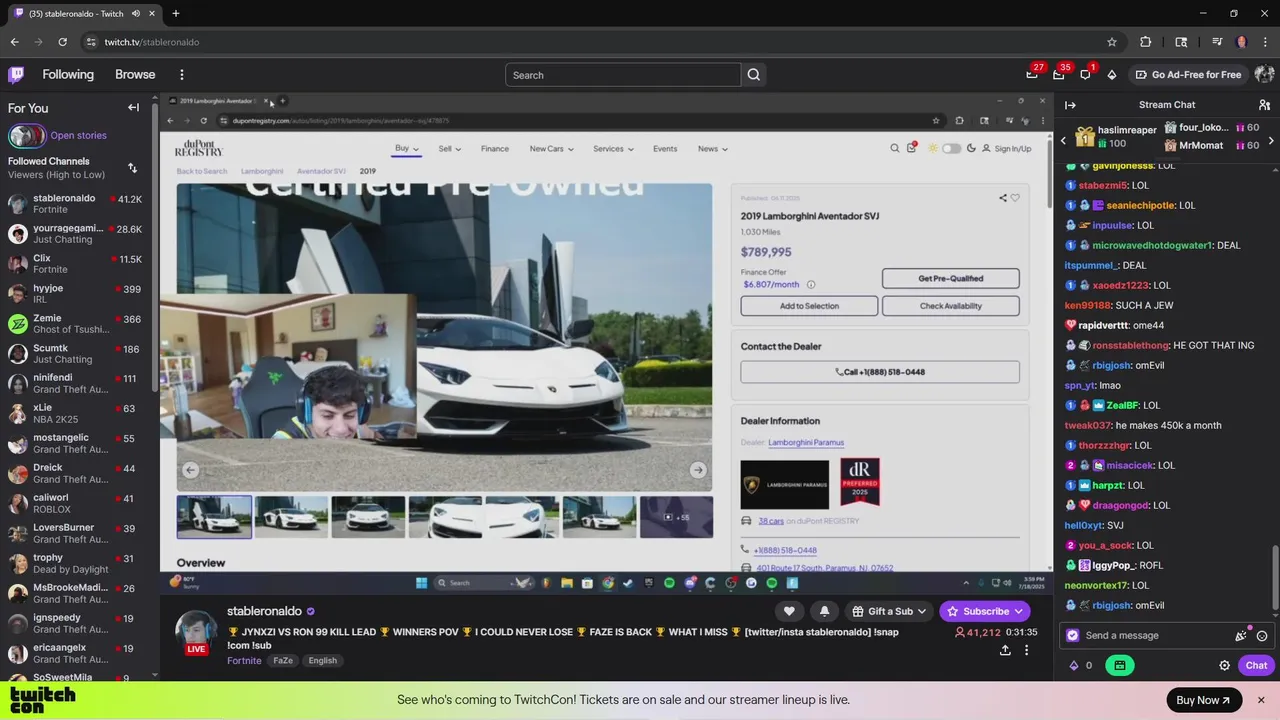Open hyyjoe channel in sidebar
The height and width of the screenshot is (720, 1280).
pos(76,294)
